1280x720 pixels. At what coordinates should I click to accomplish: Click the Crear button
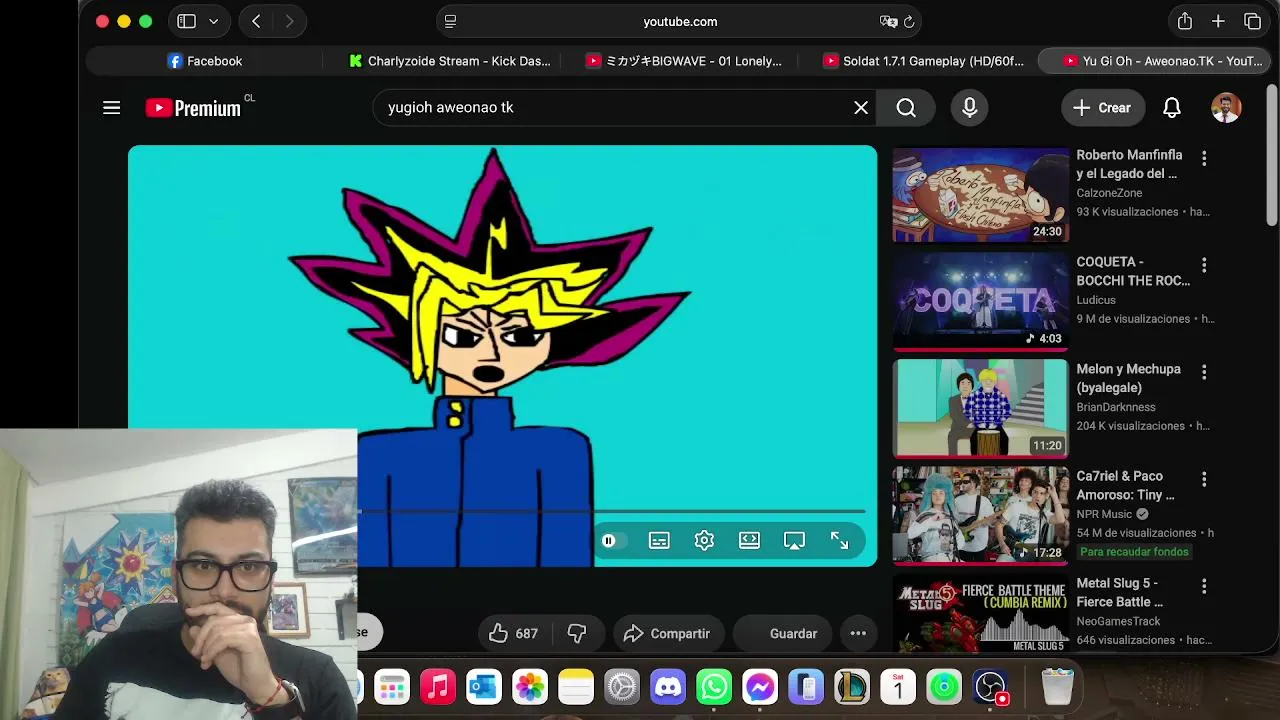[x=1103, y=108]
